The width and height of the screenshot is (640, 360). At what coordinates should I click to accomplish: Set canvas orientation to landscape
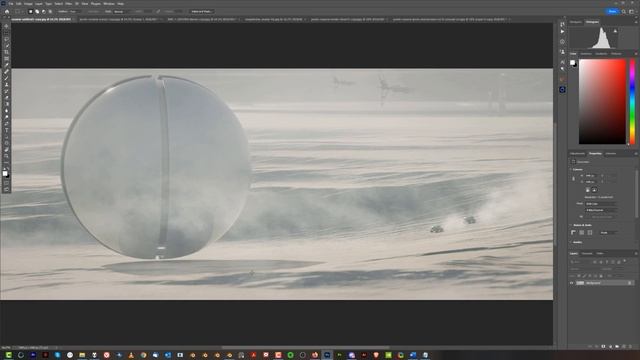pos(594,190)
